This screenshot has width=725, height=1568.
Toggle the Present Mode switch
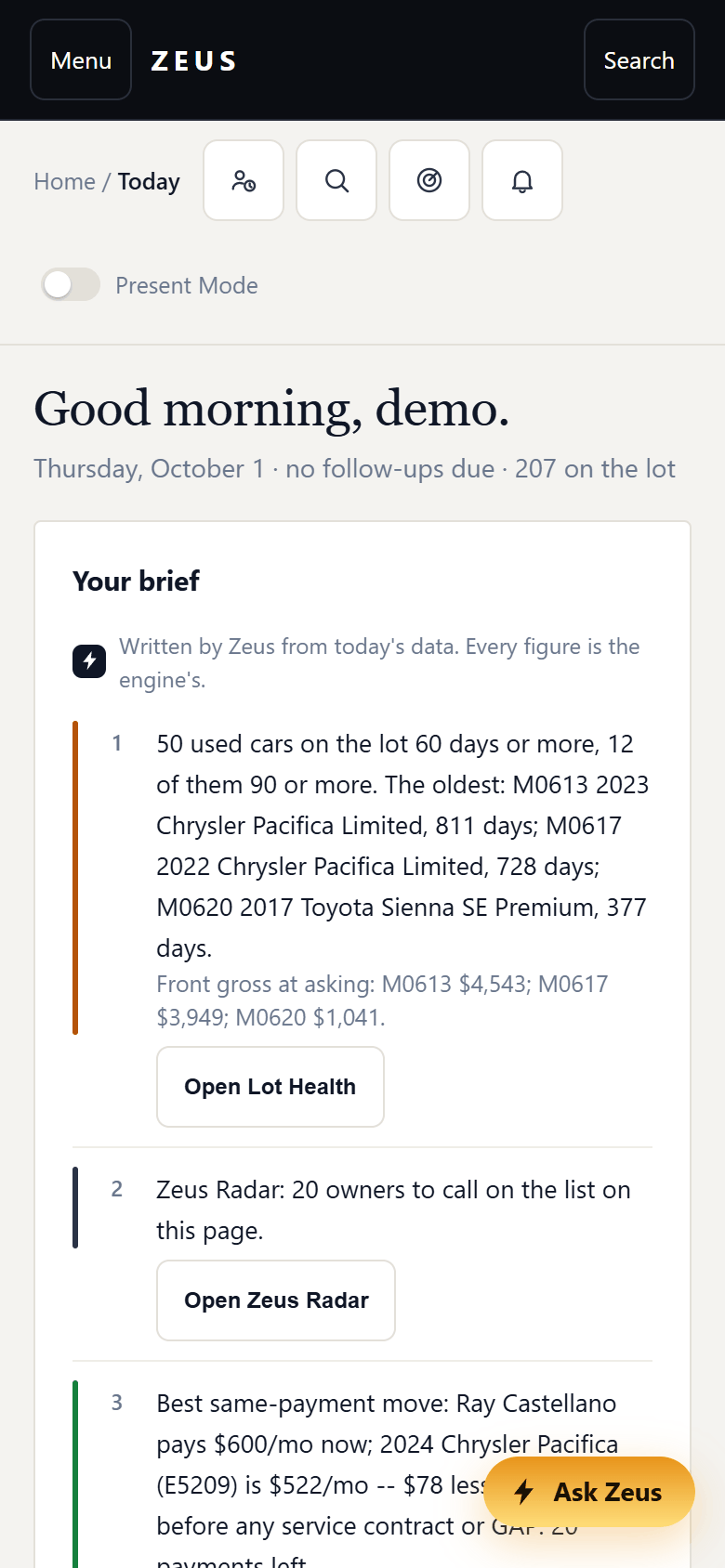(x=71, y=284)
